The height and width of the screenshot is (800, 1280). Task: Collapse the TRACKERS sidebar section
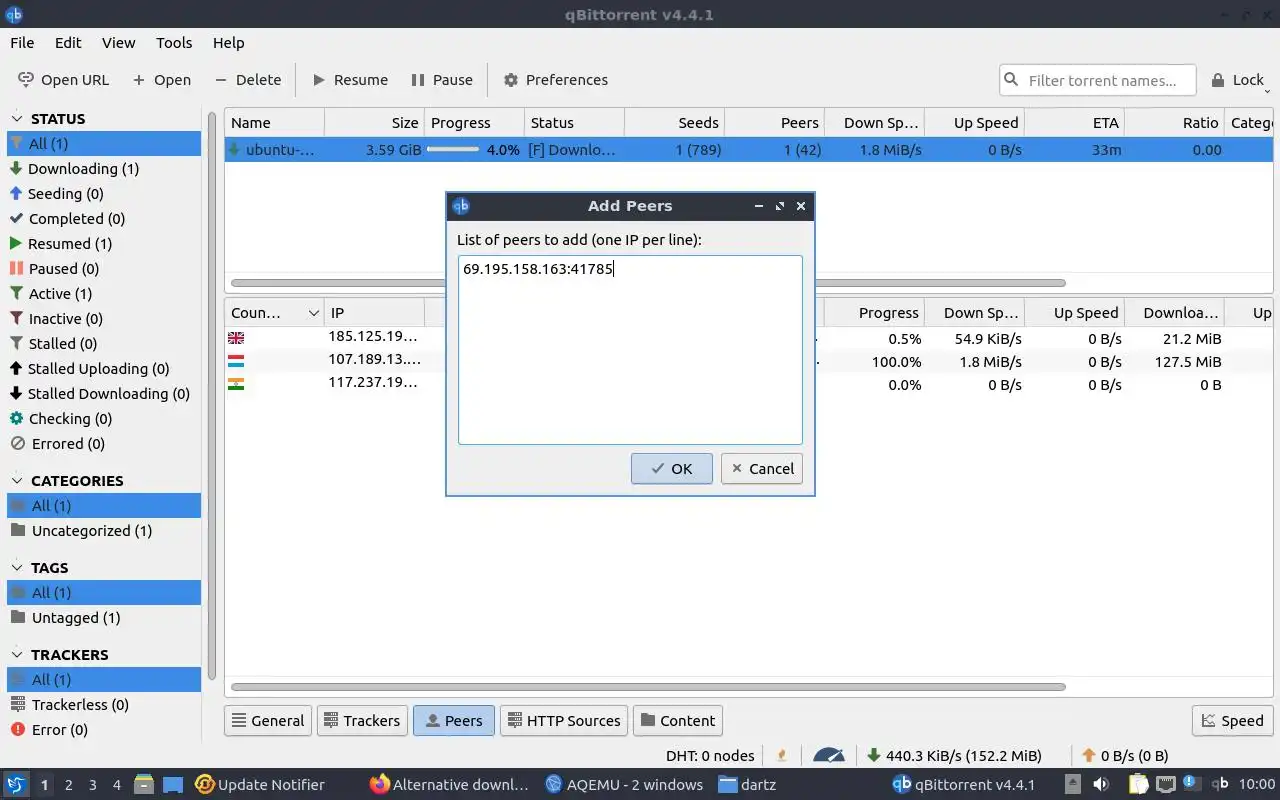[16, 654]
